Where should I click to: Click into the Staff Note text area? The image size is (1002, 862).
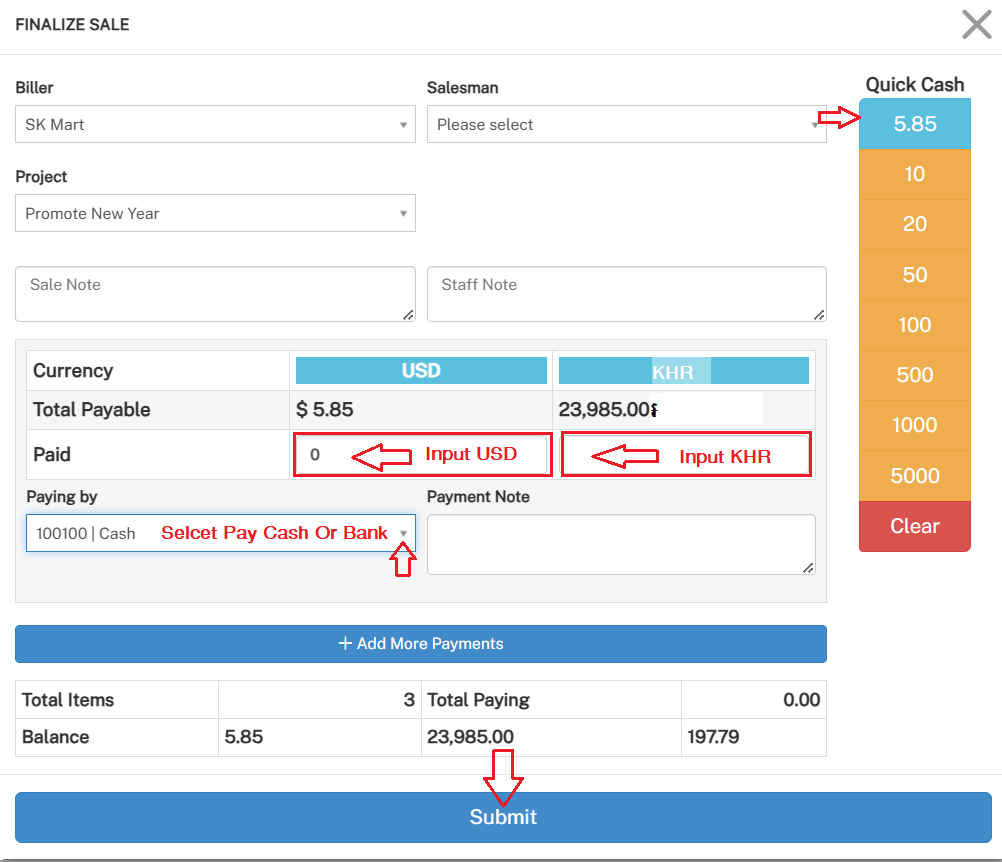[x=626, y=294]
